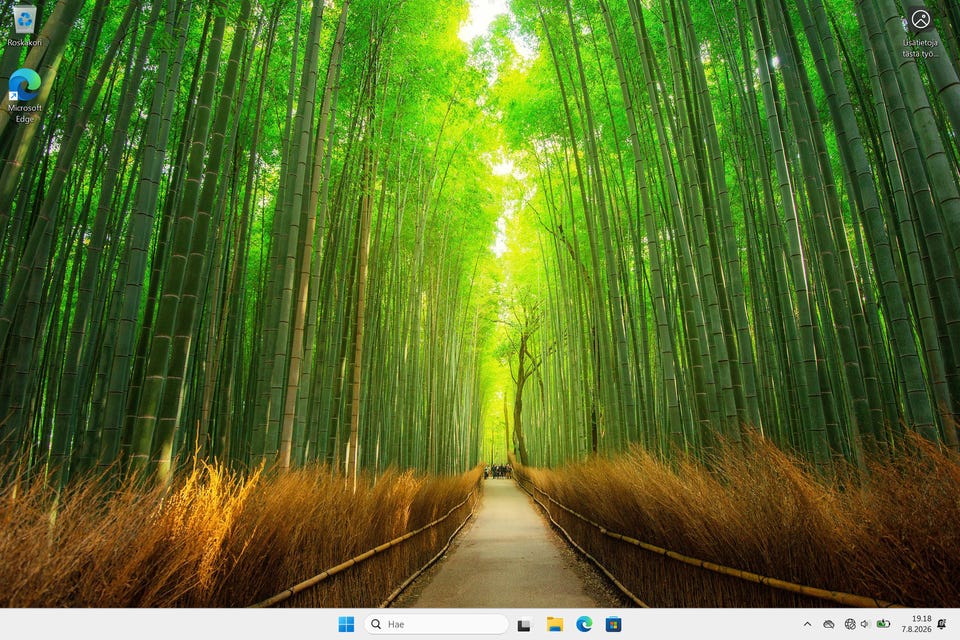Open network globe status icon
Viewport: 960px width, 640px height.
[850, 624]
